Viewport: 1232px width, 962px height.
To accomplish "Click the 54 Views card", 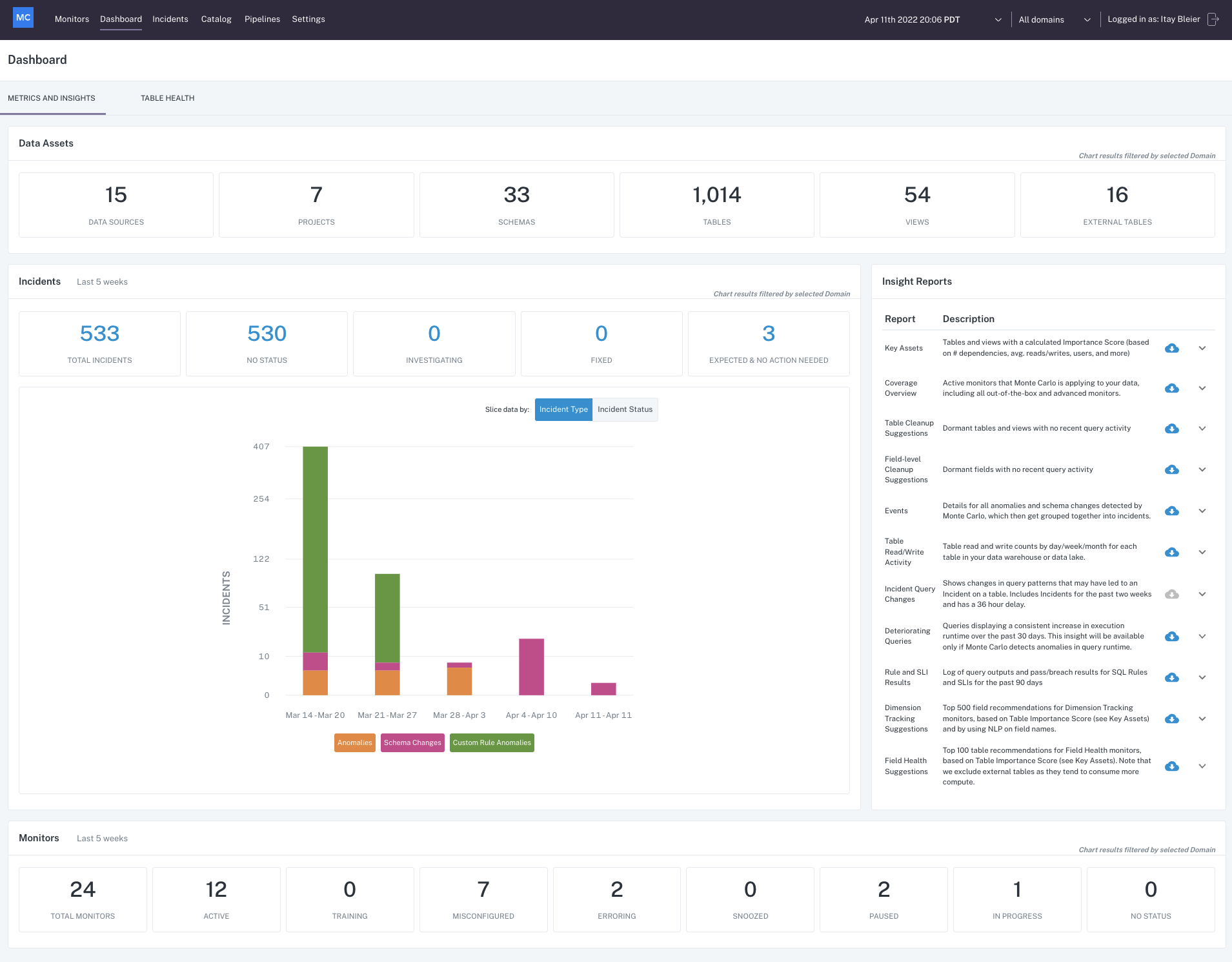I will 917,205.
